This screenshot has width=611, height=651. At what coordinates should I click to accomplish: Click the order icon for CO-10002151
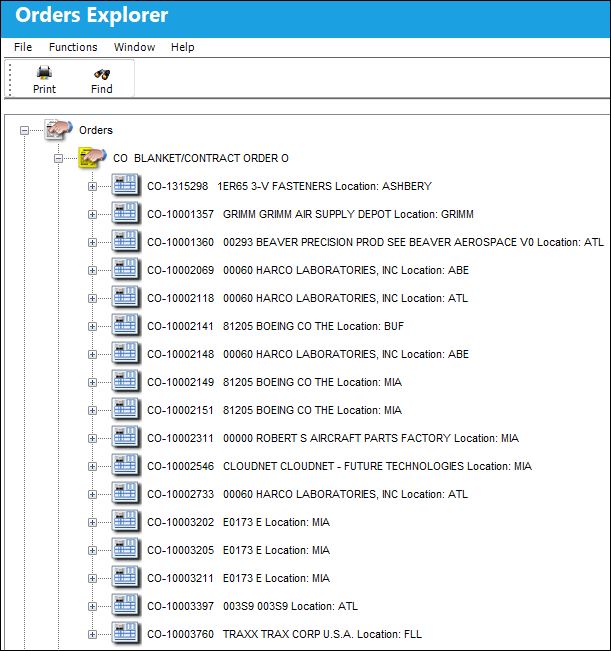[x=125, y=410]
